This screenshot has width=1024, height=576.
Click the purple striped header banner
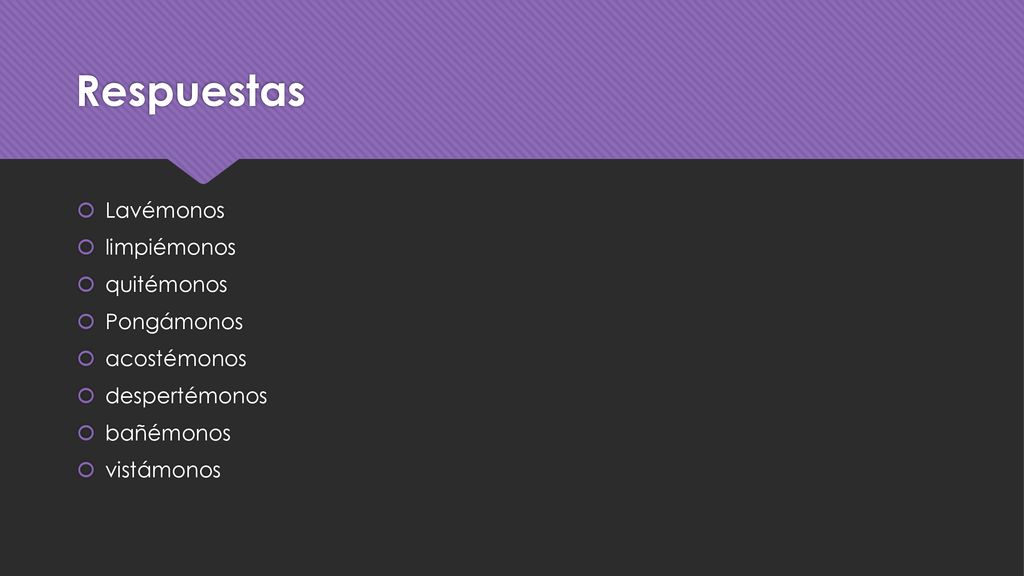point(512,79)
